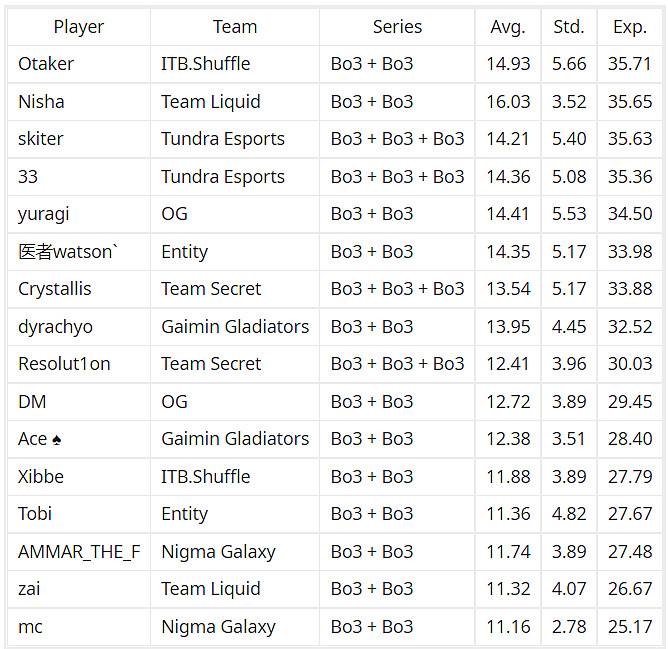
Task: Click Tundra Esports in skiter's row
Action: 223,139
